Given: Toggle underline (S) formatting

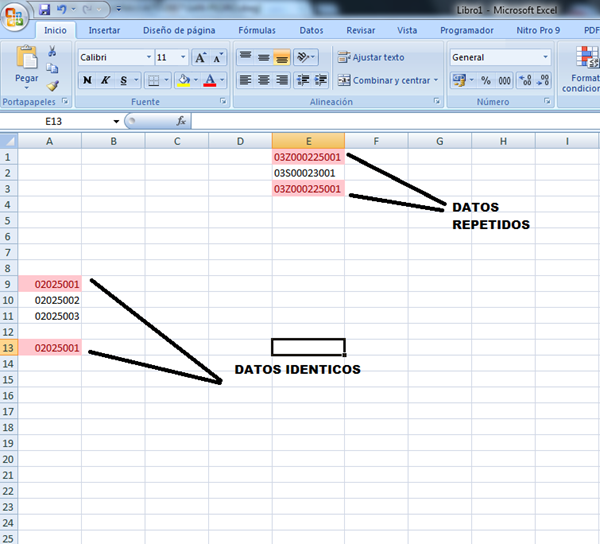Looking at the screenshot, I should [x=123, y=80].
